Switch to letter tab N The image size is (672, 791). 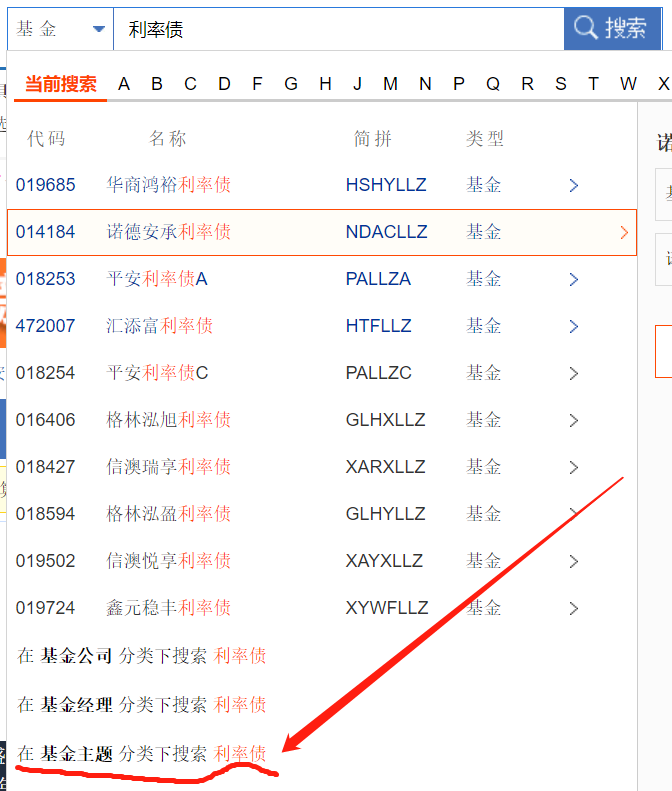[x=425, y=84]
